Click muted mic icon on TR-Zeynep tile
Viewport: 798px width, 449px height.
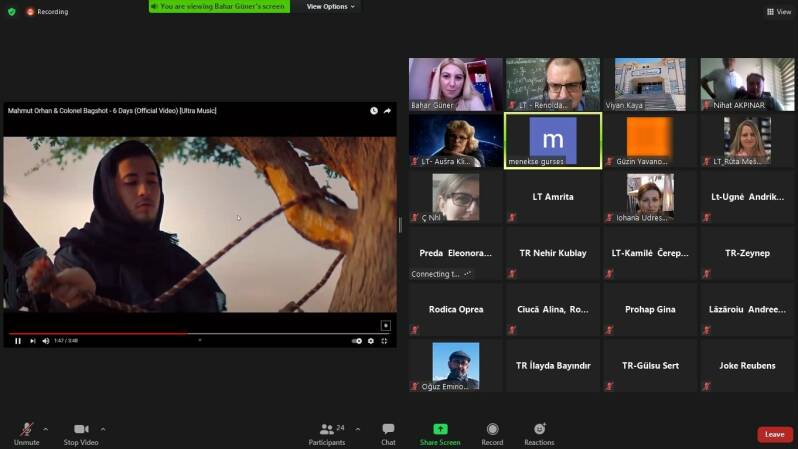[x=706, y=274]
